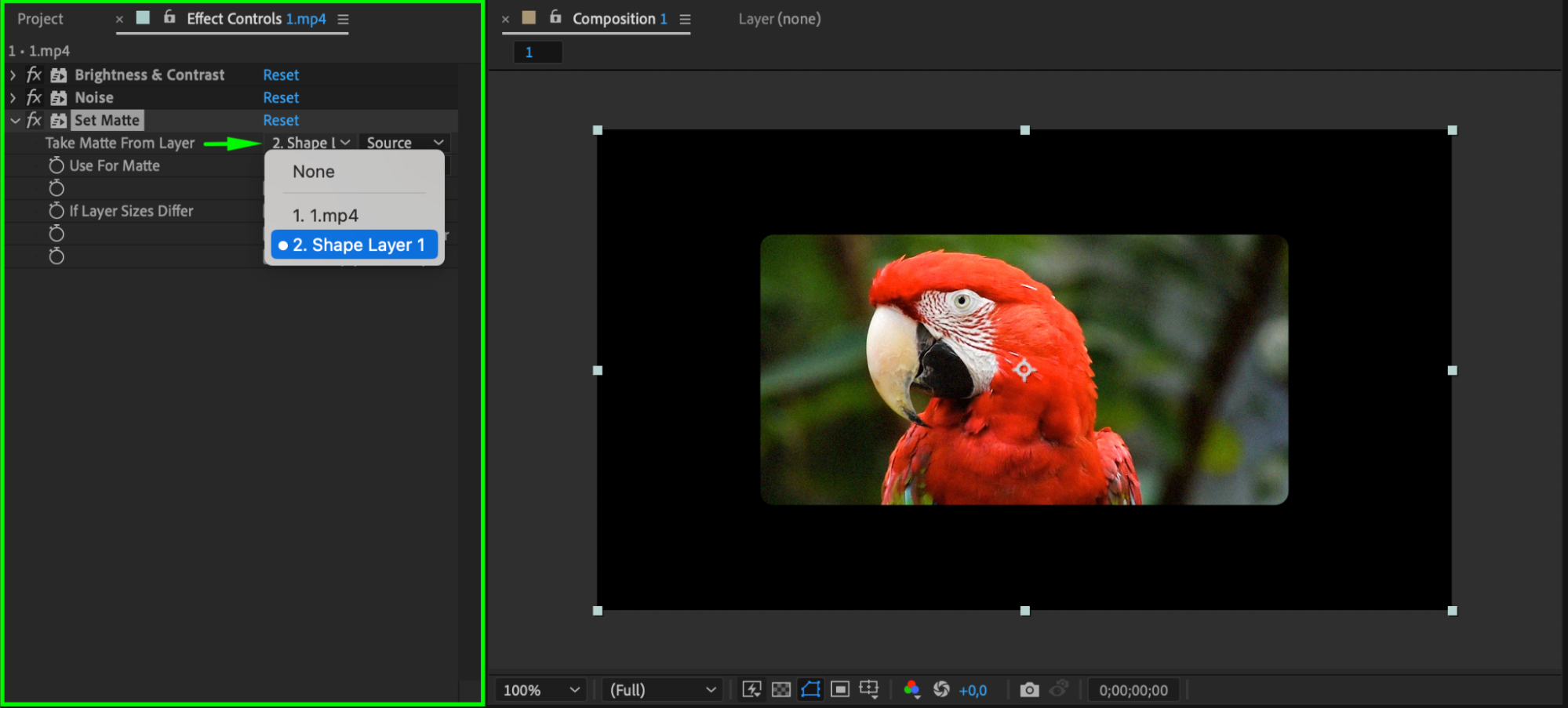This screenshot has width=1568, height=708.
Task: Choose None from the layer list
Action: (314, 172)
